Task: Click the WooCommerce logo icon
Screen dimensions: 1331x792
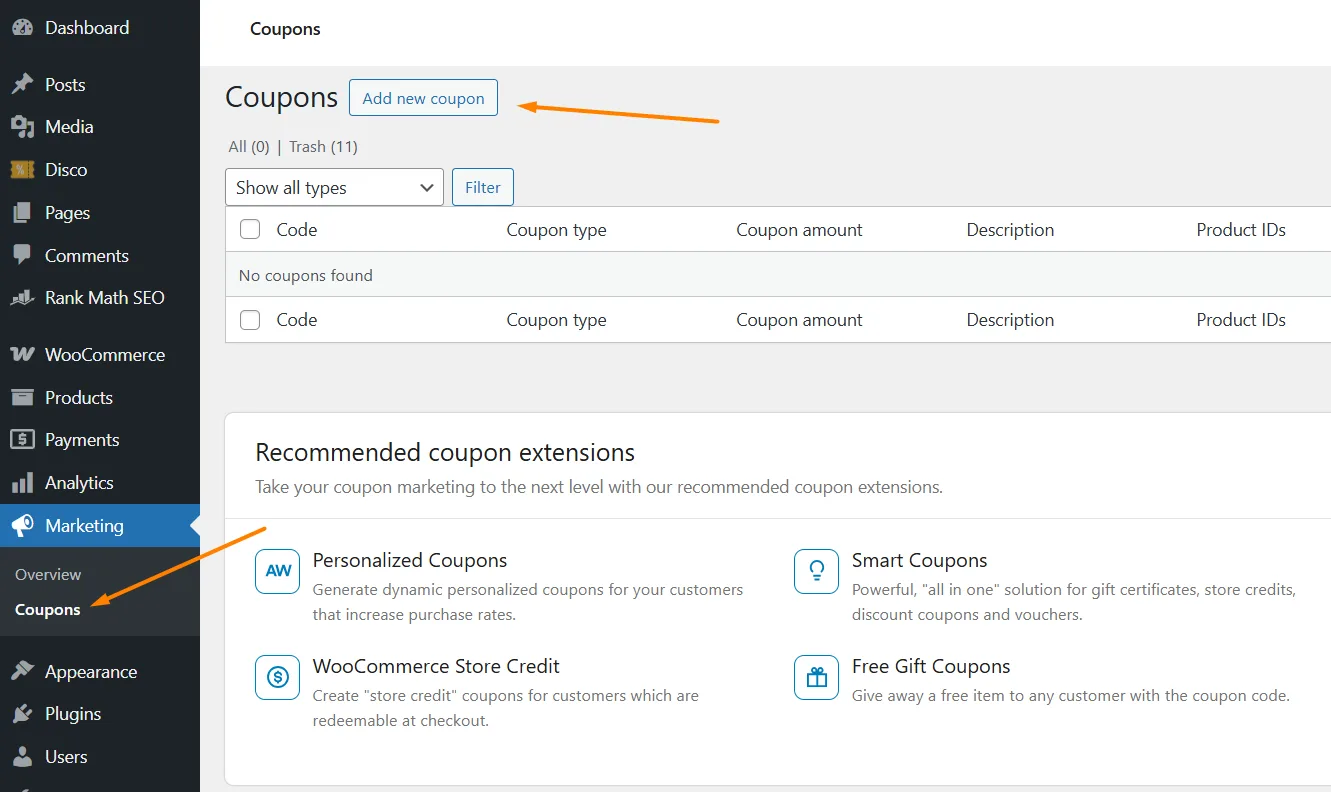Action: [22, 355]
